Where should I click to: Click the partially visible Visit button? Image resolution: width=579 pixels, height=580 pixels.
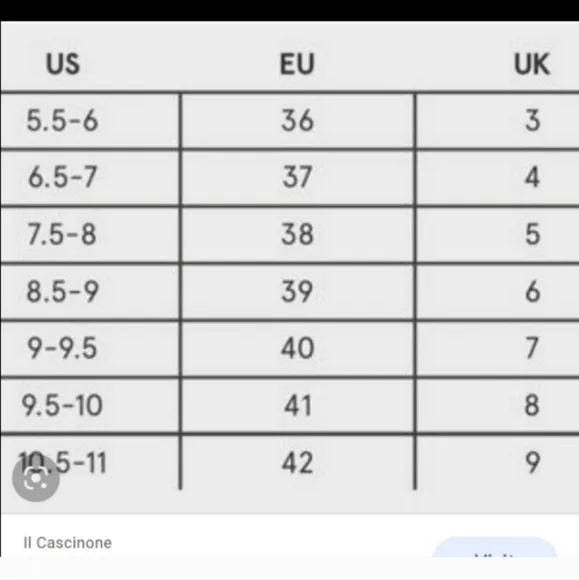click(x=495, y=547)
